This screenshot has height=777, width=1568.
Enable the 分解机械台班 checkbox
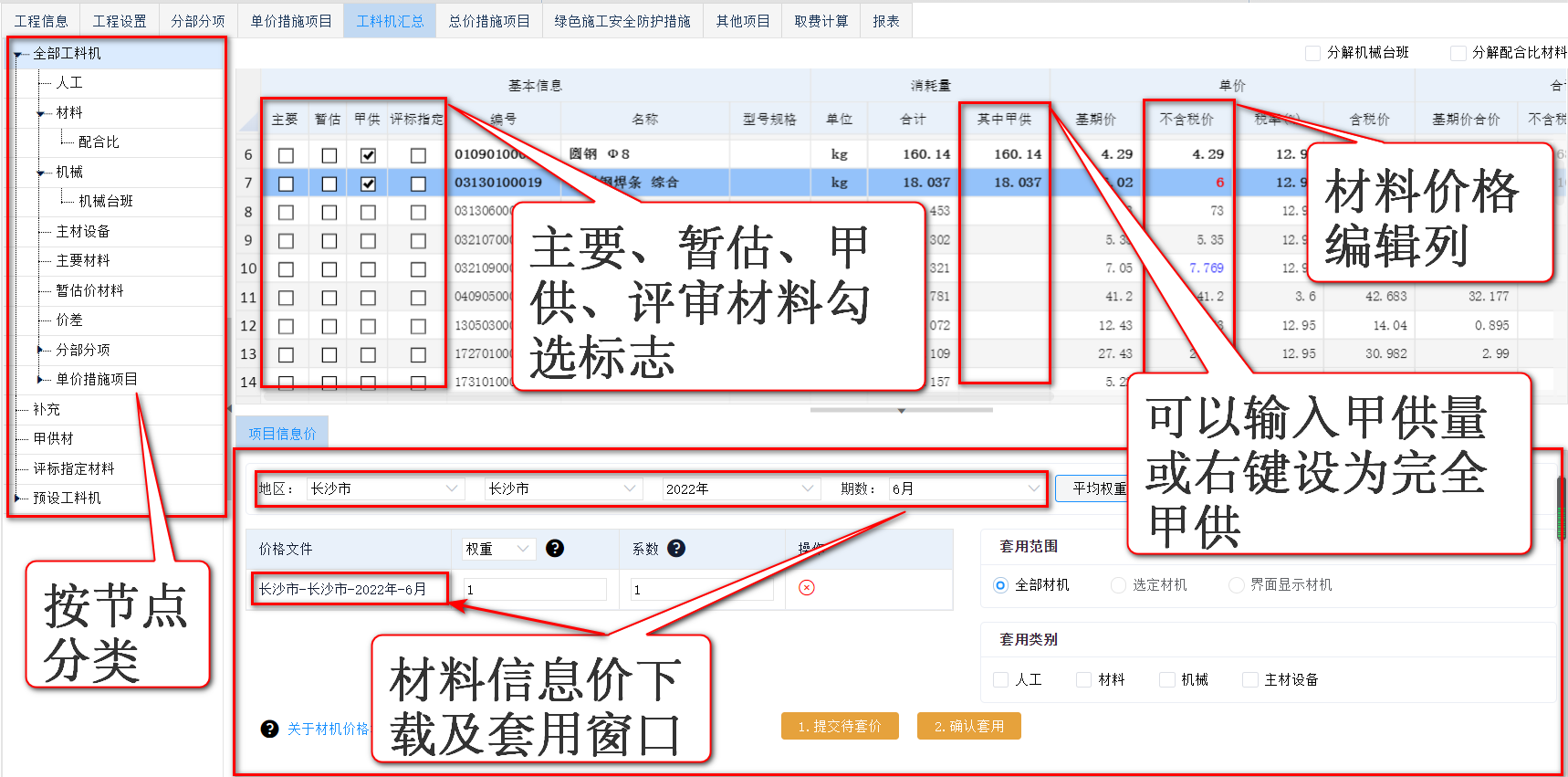(x=1312, y=53)
